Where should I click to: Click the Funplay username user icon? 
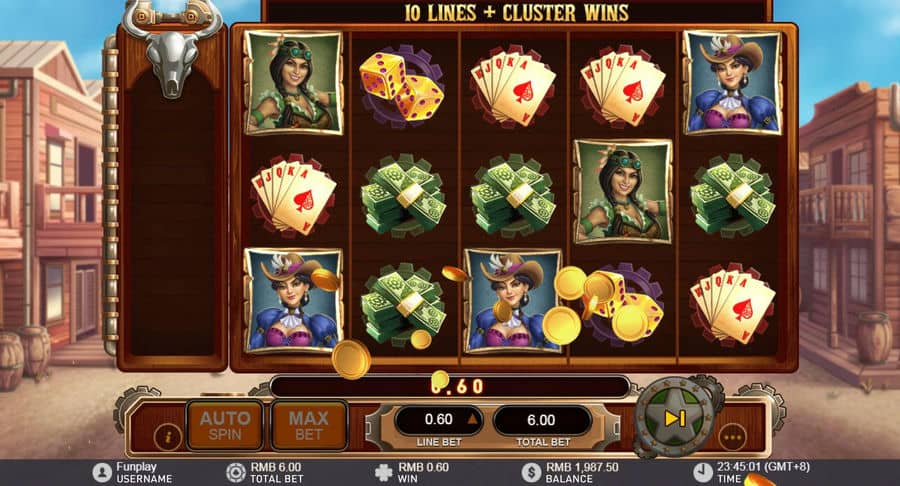(102, 473)
